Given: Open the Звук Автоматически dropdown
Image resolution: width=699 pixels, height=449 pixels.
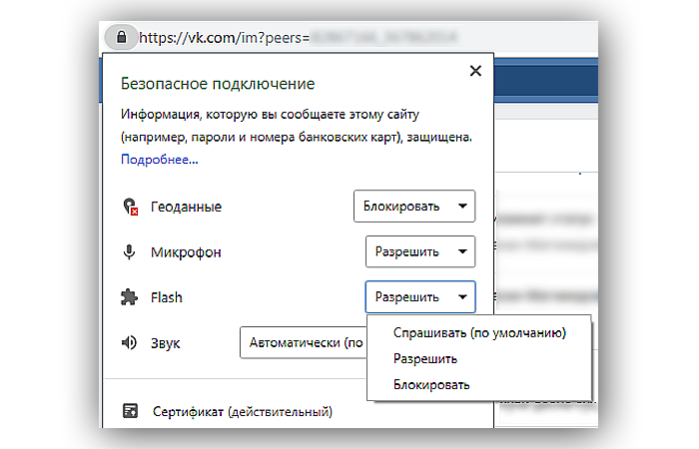Looking at the screenshot, I should 303,342.
